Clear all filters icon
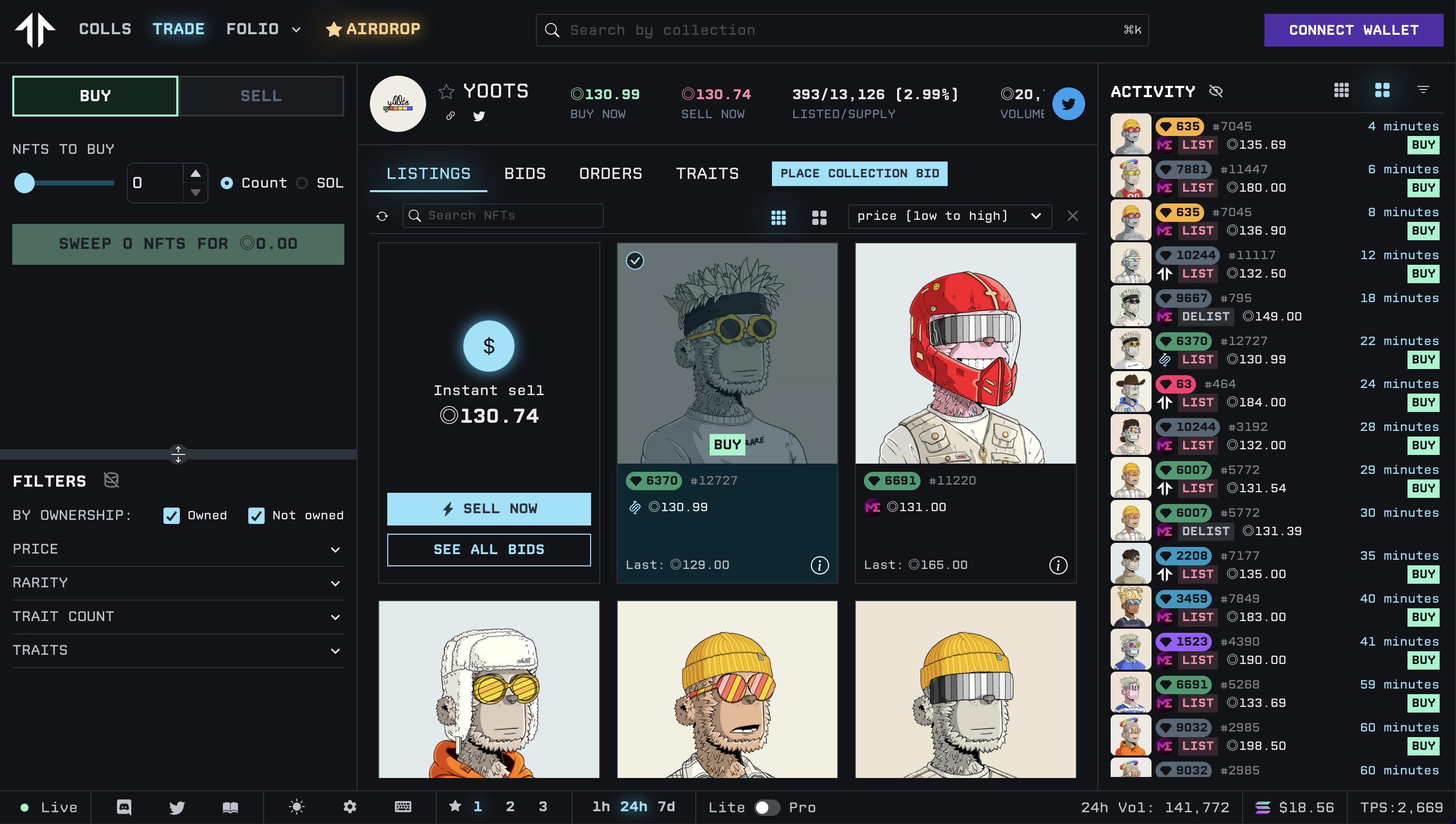The image size is (1456, 824). [x=111, y=480]
